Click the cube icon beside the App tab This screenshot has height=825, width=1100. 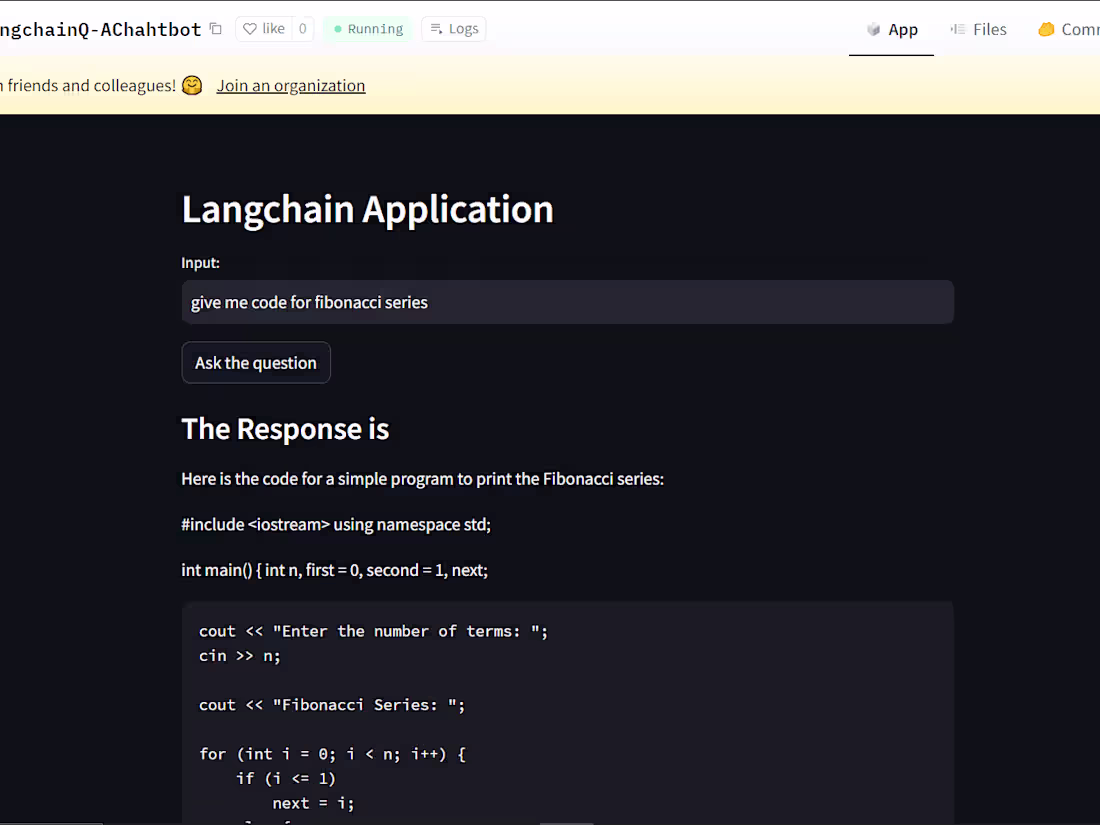click(x=873, y=29)
